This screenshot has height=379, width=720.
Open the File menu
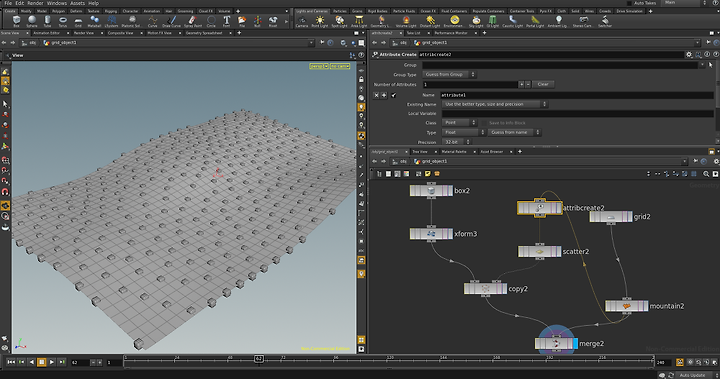click(x=8, y=3)
